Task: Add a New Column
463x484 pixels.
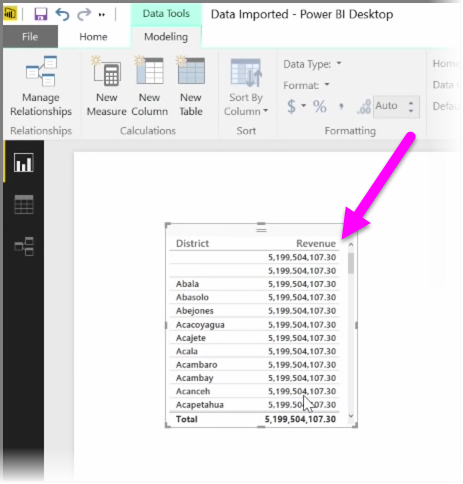Action: pyautogui.click(x=149, y=86)
